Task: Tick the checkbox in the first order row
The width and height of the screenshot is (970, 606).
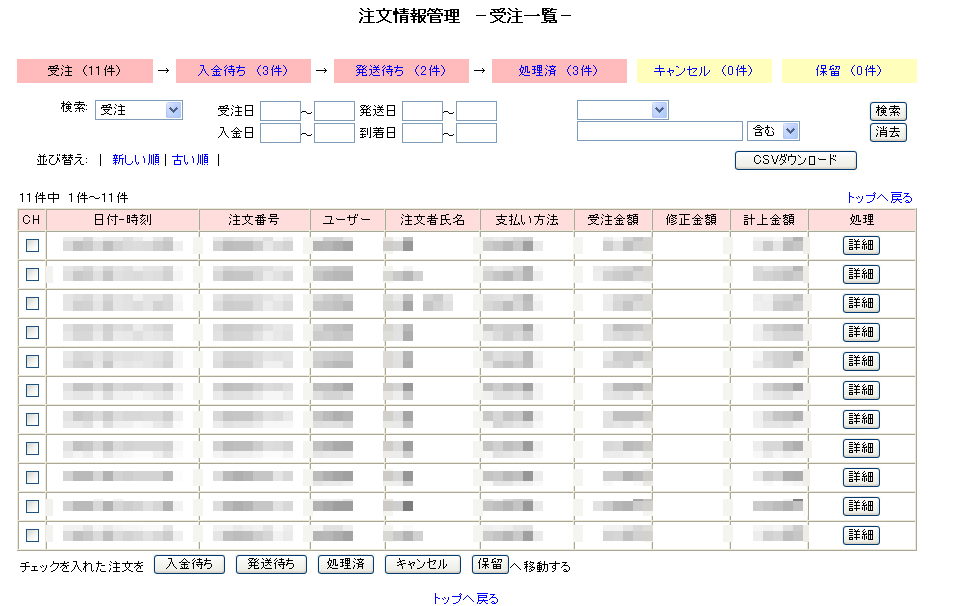Action: point(32,245)
